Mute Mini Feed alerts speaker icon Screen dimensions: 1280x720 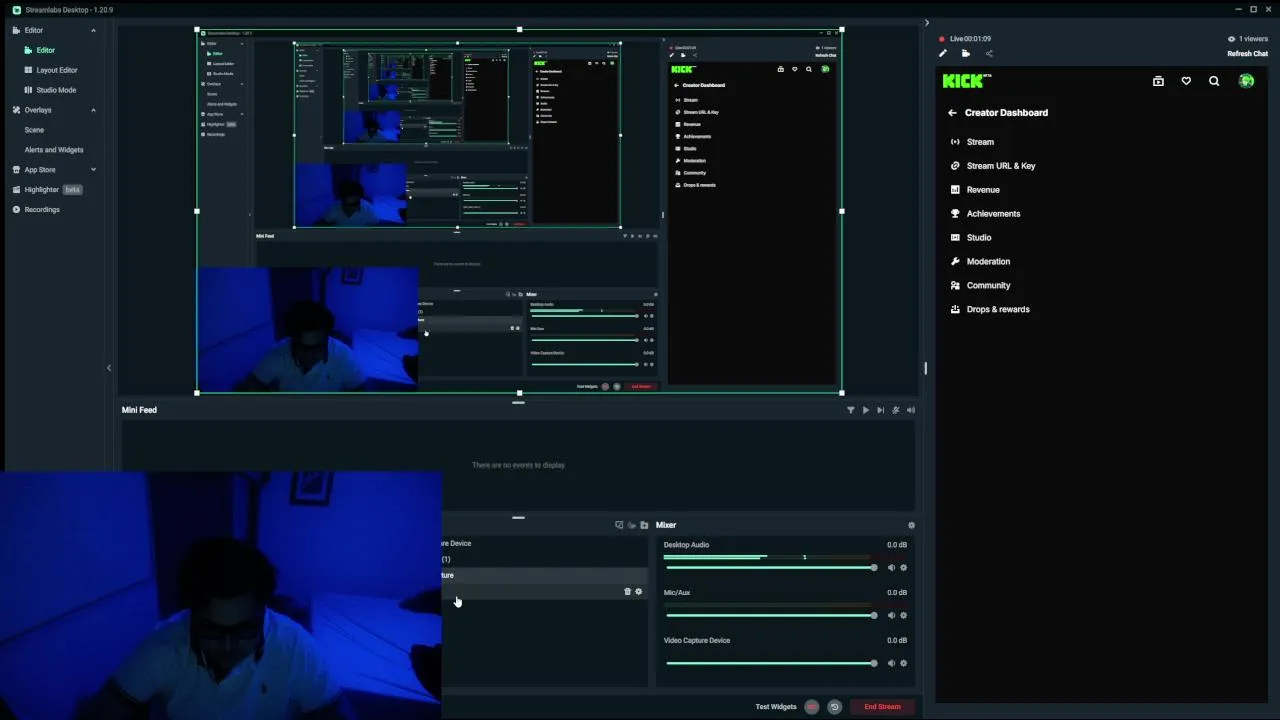[910, 410]
